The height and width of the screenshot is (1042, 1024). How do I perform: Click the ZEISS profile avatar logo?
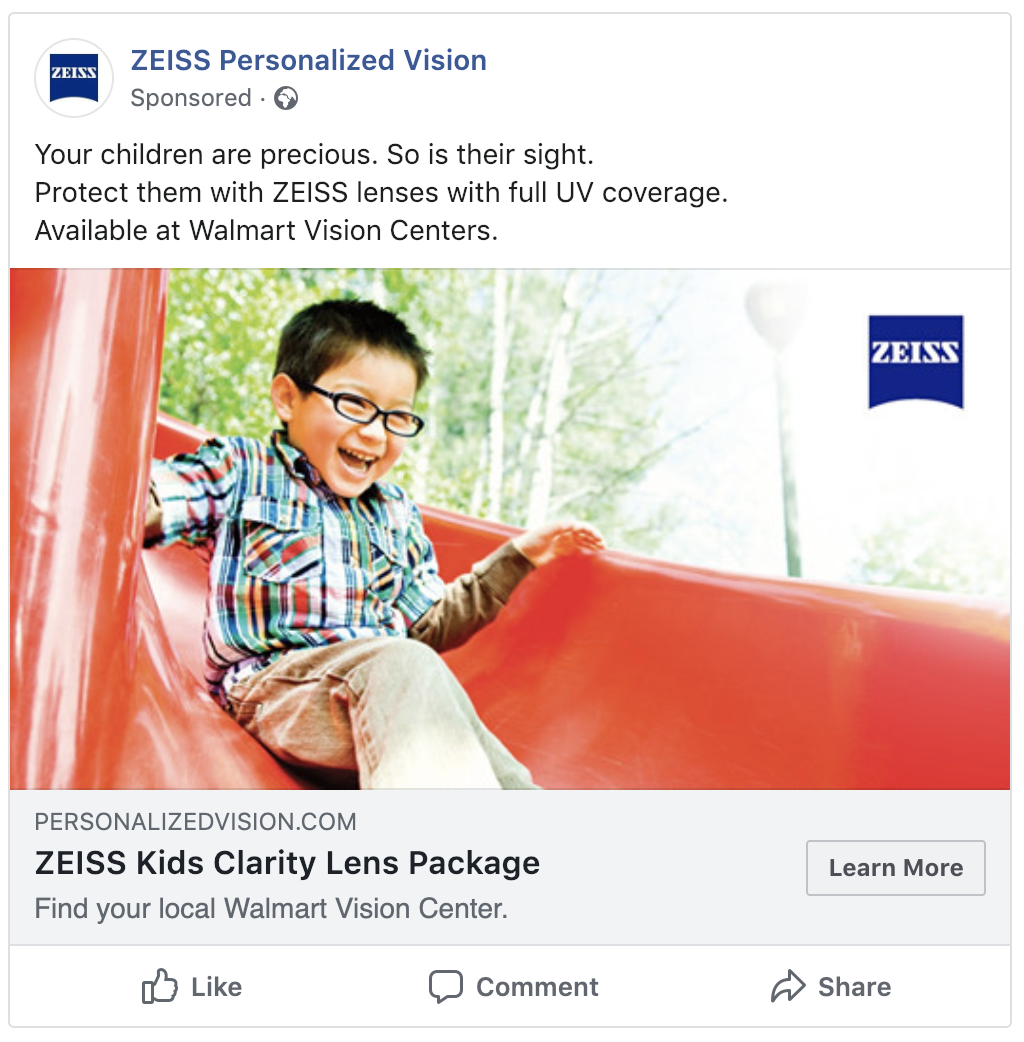[74, 78]
